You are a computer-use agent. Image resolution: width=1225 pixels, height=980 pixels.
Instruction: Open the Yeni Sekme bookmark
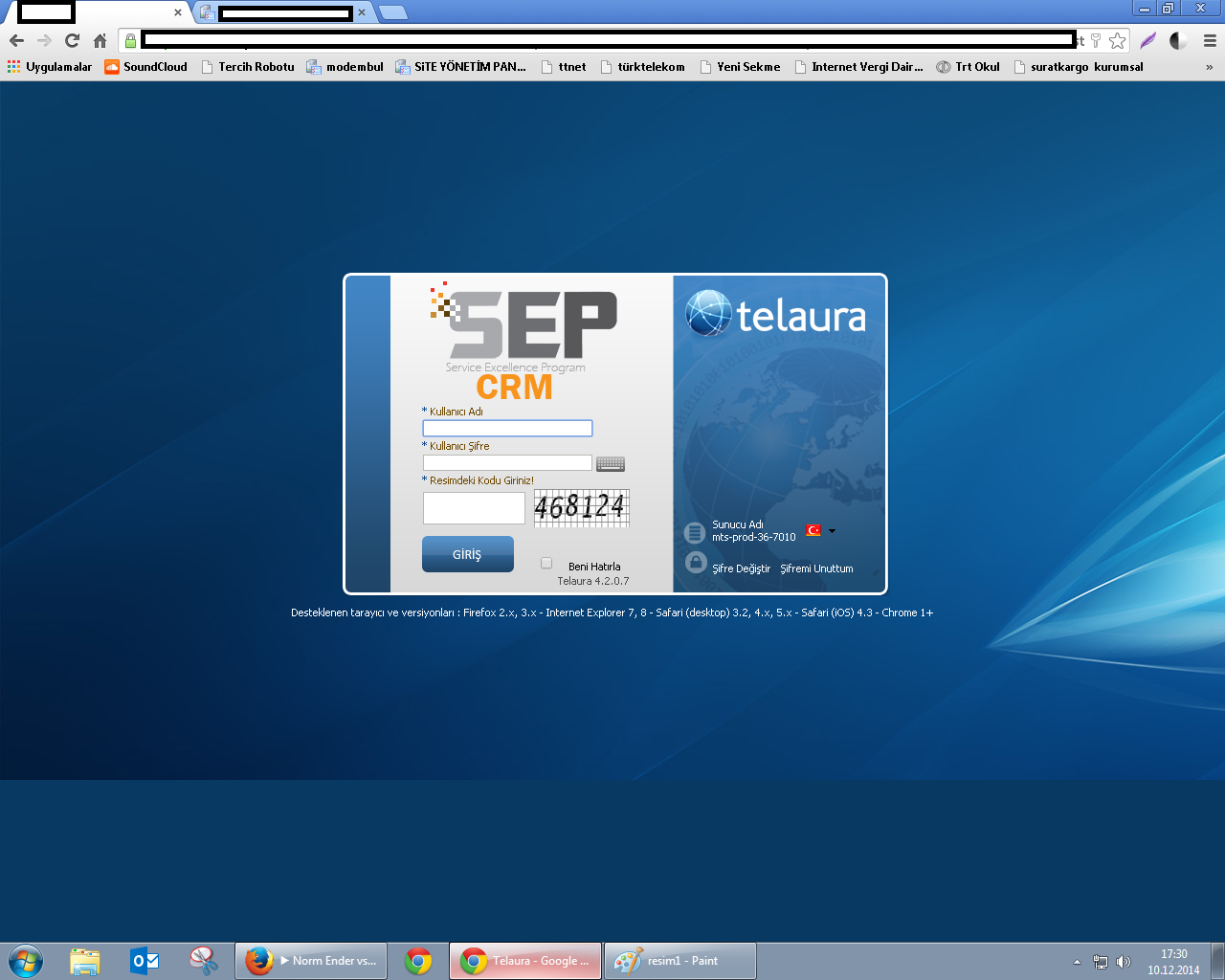740,67
